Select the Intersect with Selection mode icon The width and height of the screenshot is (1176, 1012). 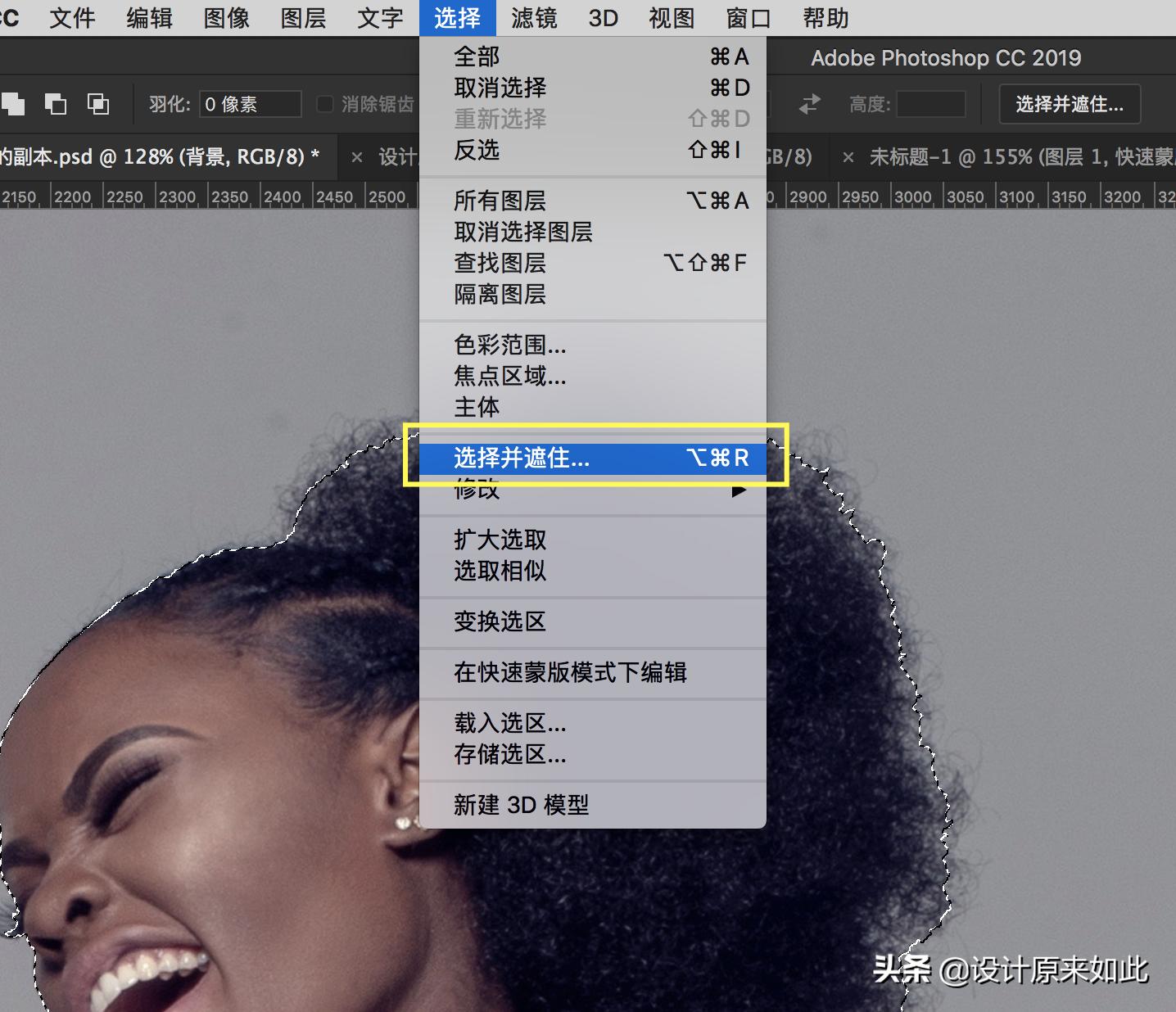tap(97, 104)
